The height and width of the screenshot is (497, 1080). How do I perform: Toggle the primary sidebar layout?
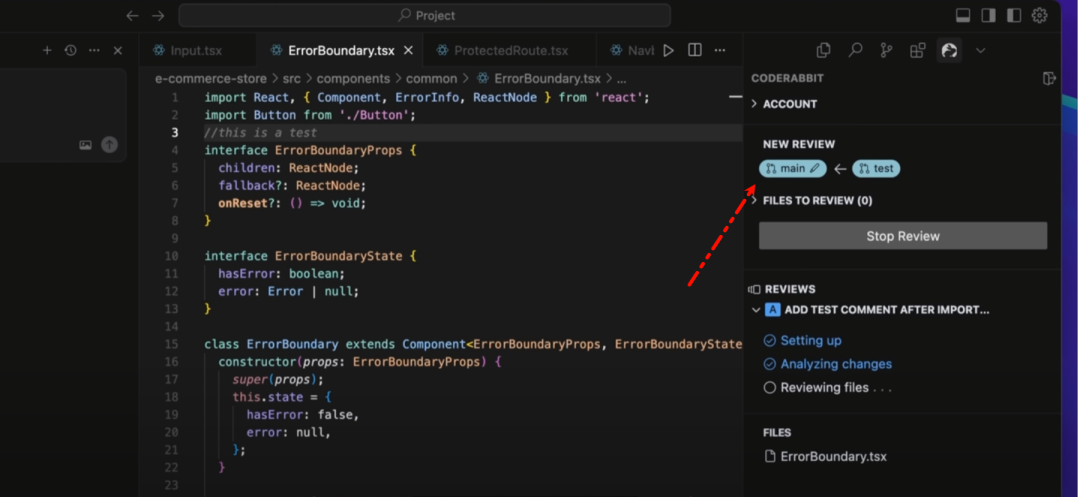(x=988, y=15)
